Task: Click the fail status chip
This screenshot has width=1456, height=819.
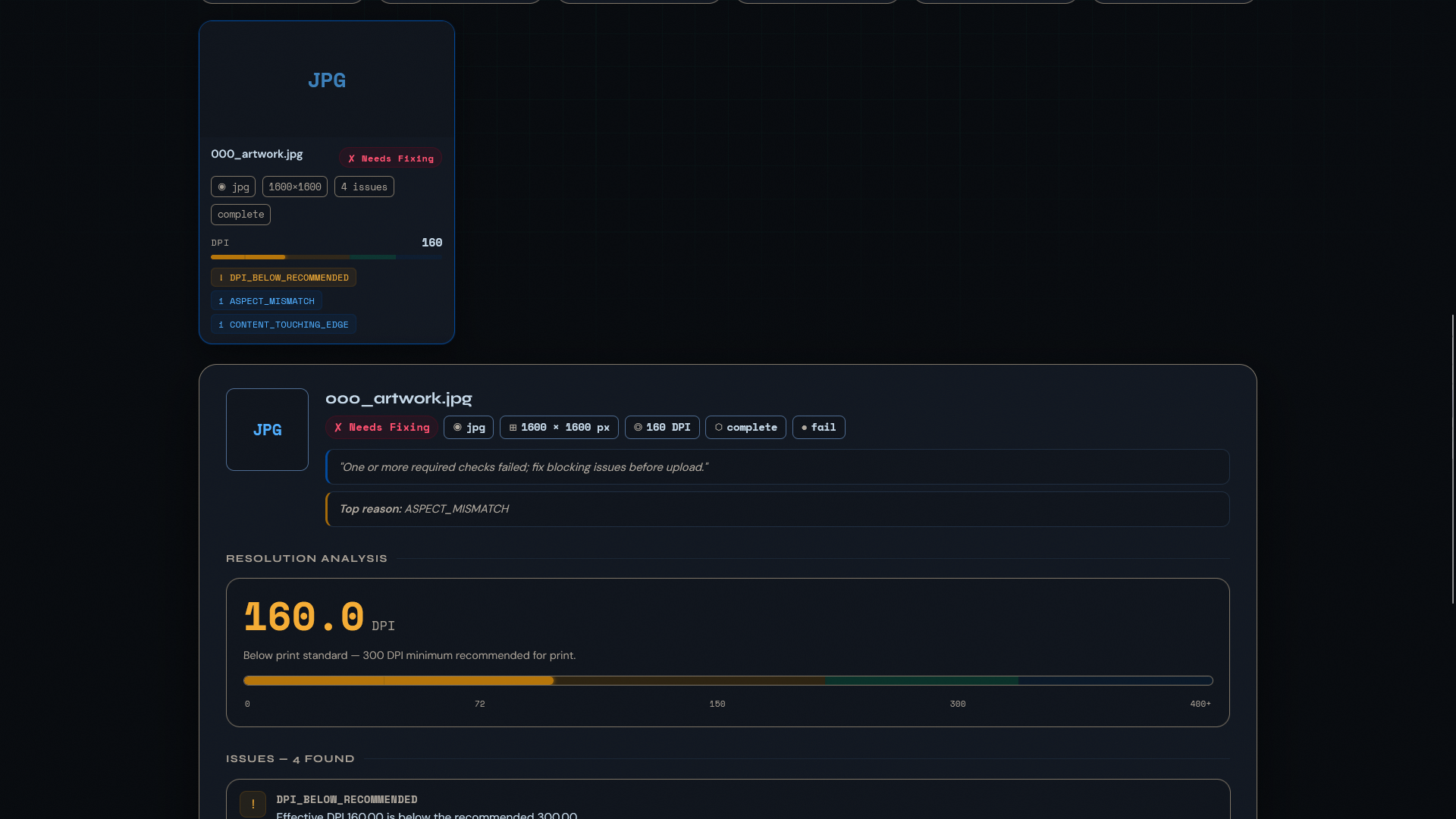Action: (819, 428)
